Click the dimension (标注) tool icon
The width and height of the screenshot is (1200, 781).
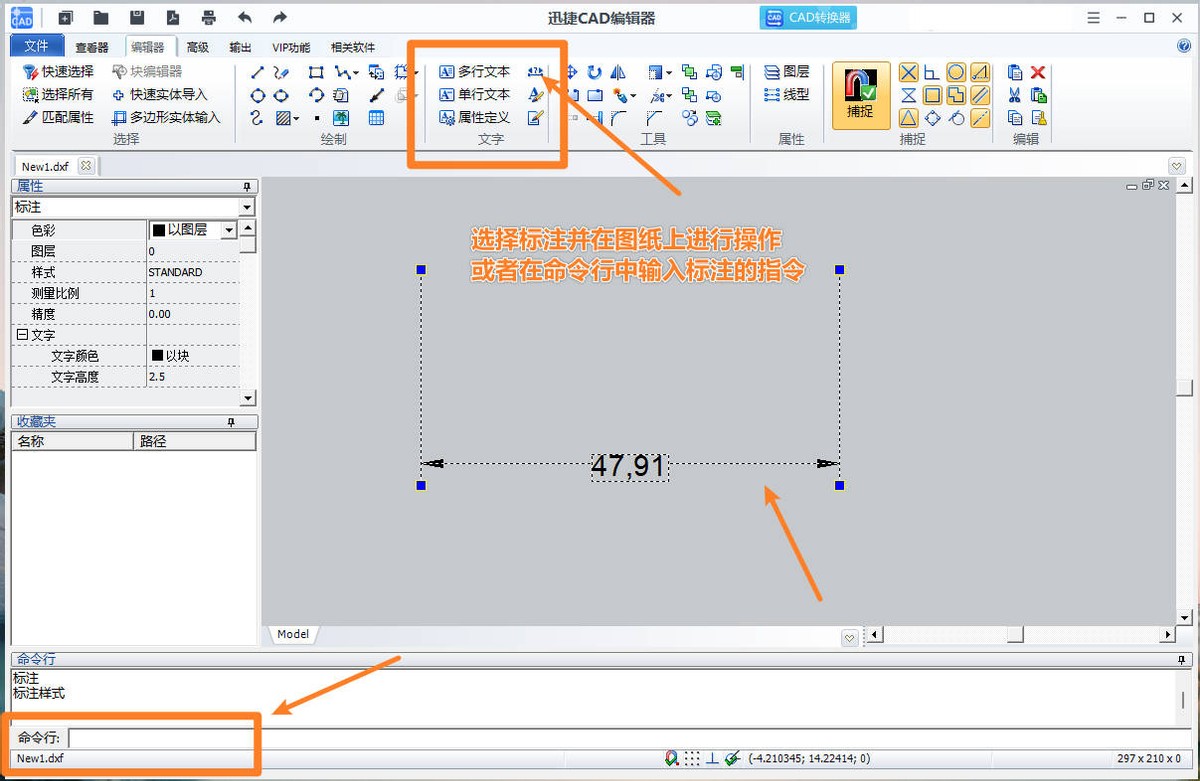click(x=535, y=72)
